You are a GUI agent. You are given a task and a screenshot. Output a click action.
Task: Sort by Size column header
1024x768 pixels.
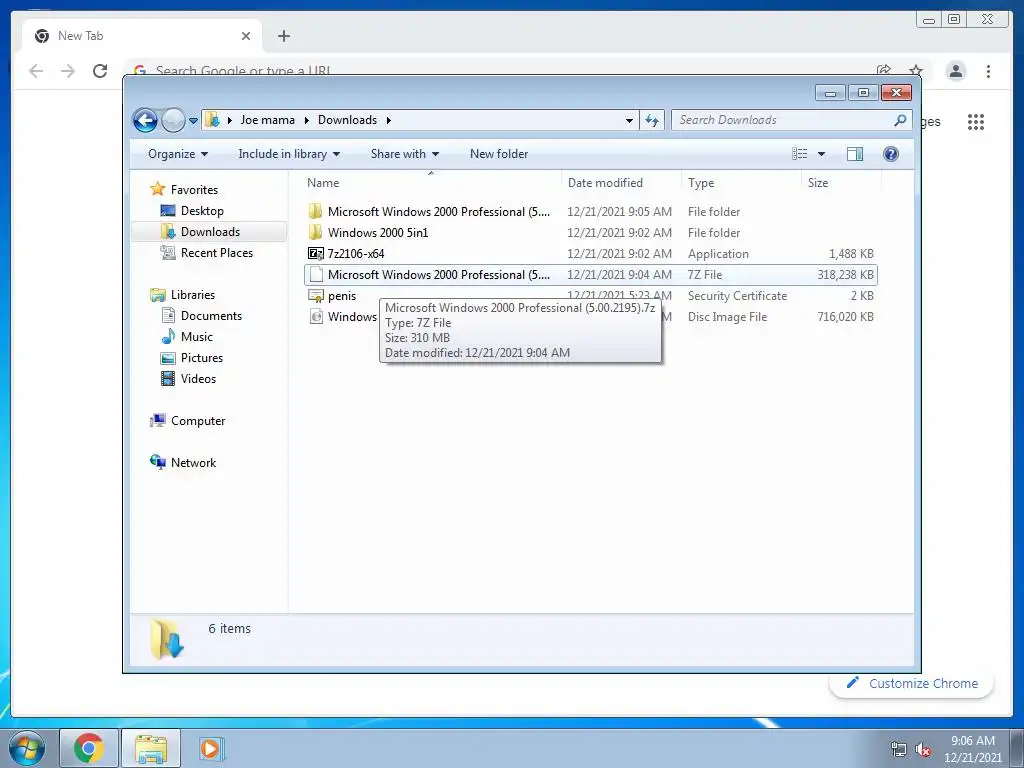[841, 183]
